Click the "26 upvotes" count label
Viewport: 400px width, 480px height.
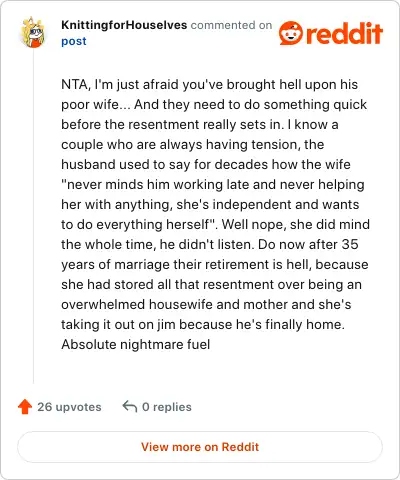coord(69,407)
